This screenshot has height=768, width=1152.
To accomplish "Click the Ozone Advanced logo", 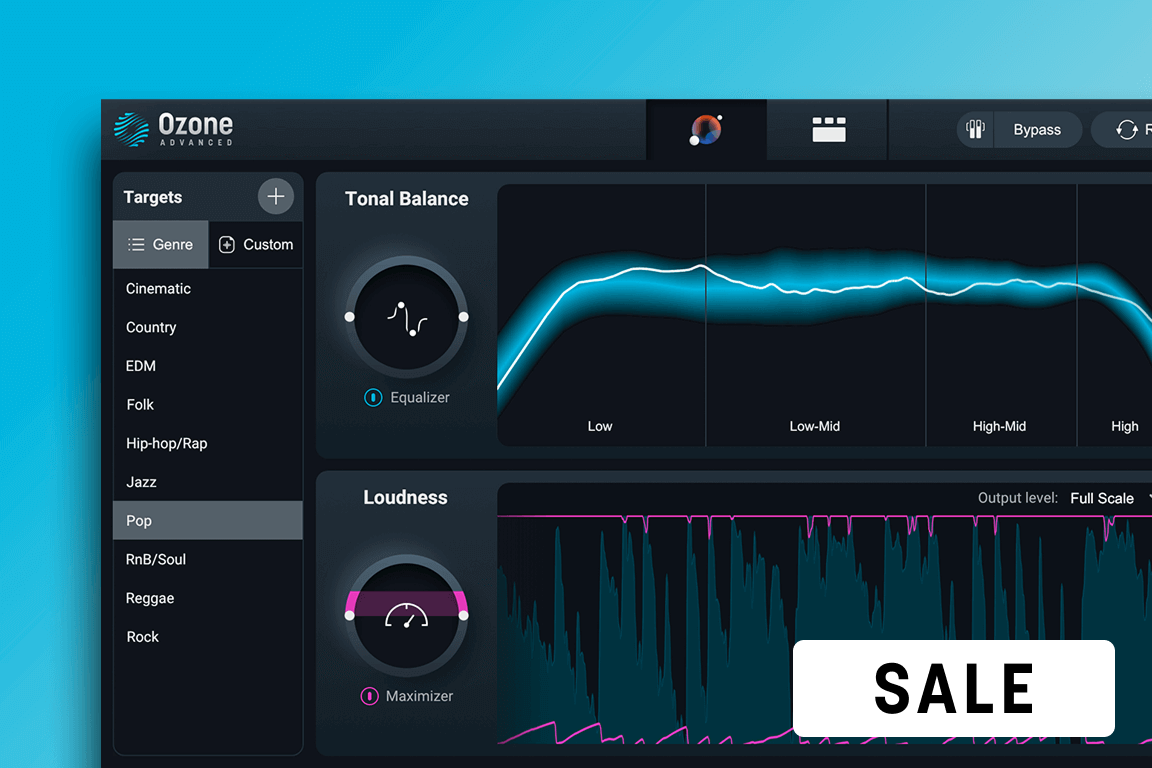I will point(173,129).
